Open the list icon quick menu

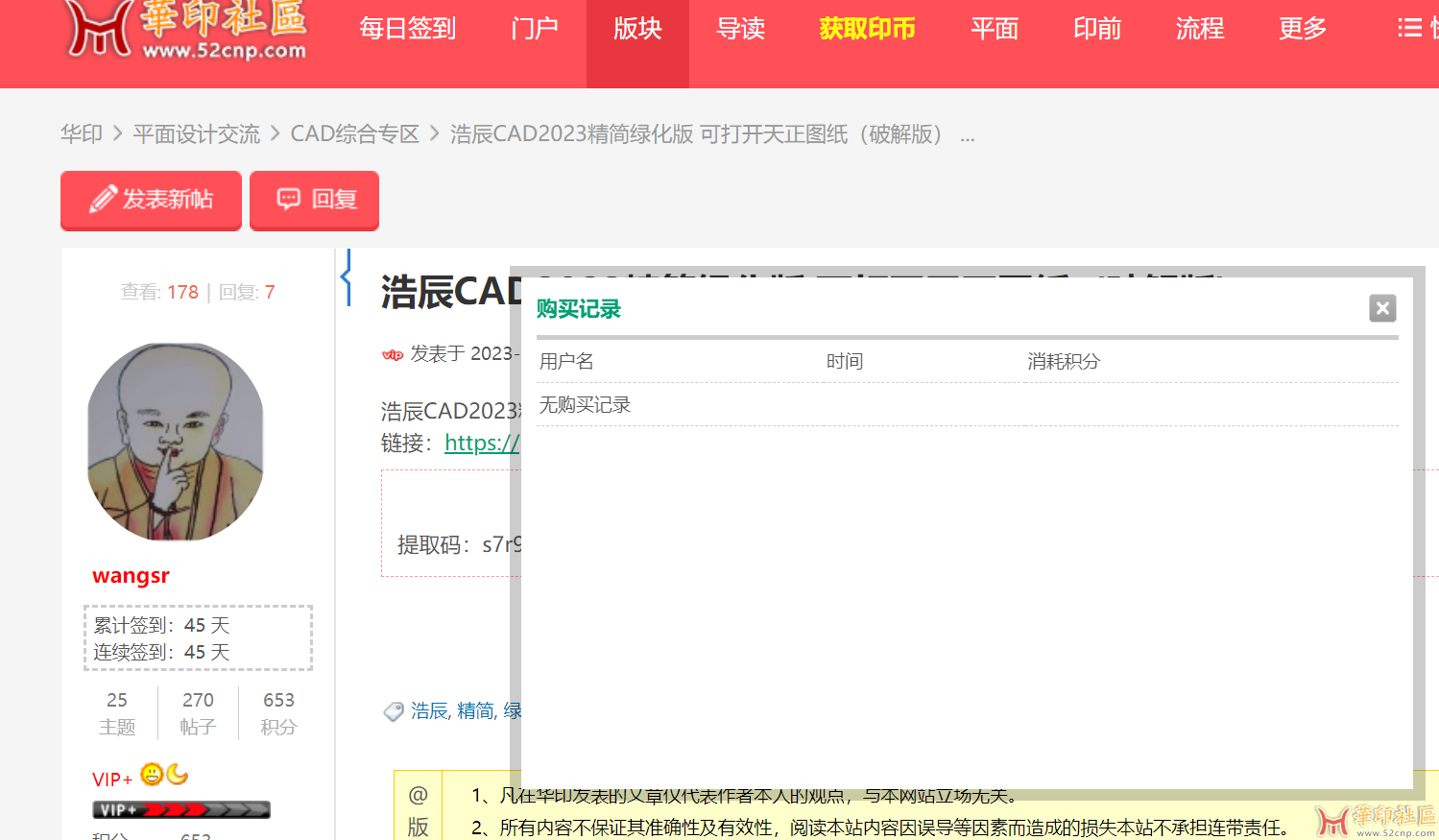1409,28
